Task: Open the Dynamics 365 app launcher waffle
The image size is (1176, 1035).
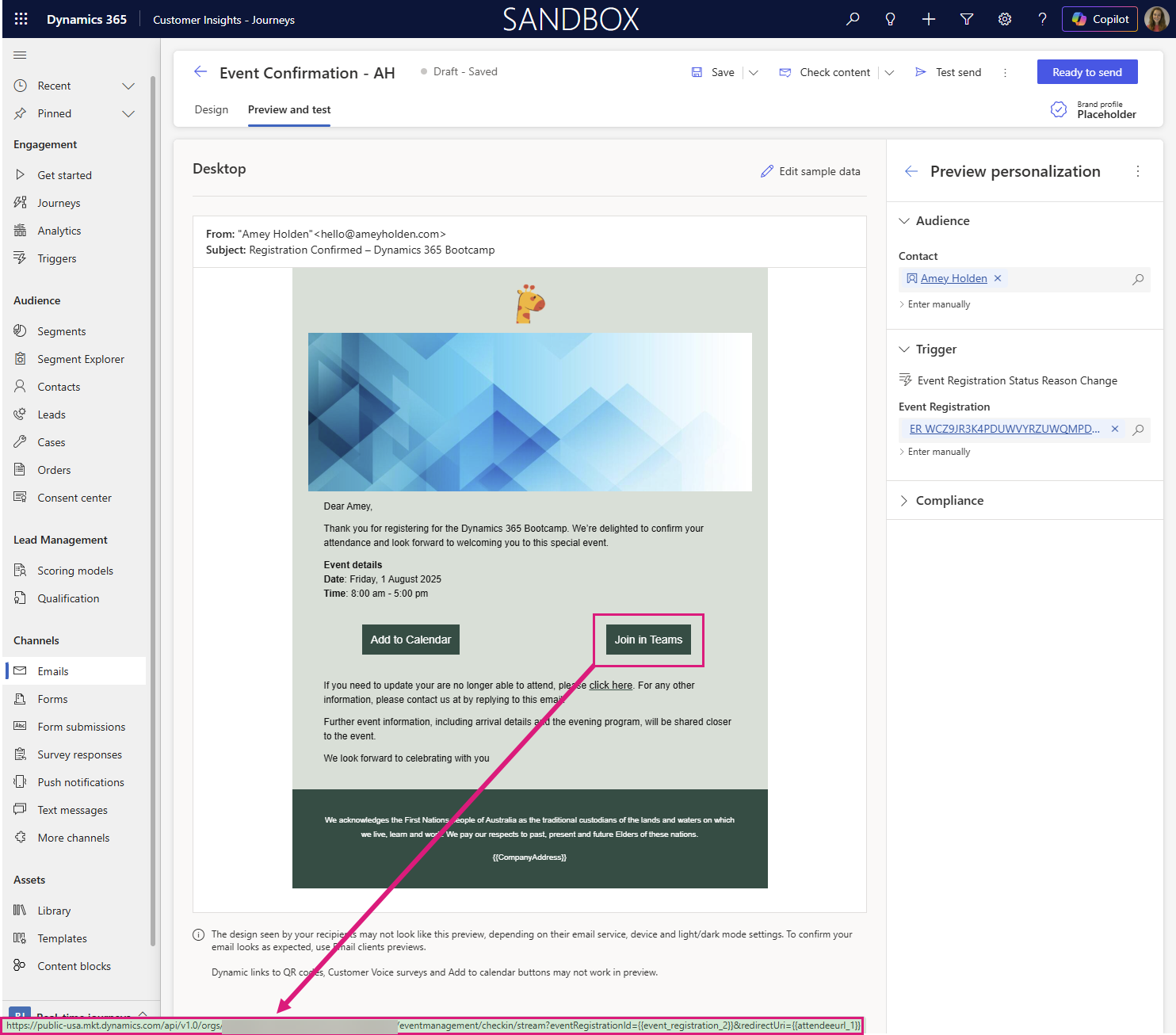Action: coord(21,19)
